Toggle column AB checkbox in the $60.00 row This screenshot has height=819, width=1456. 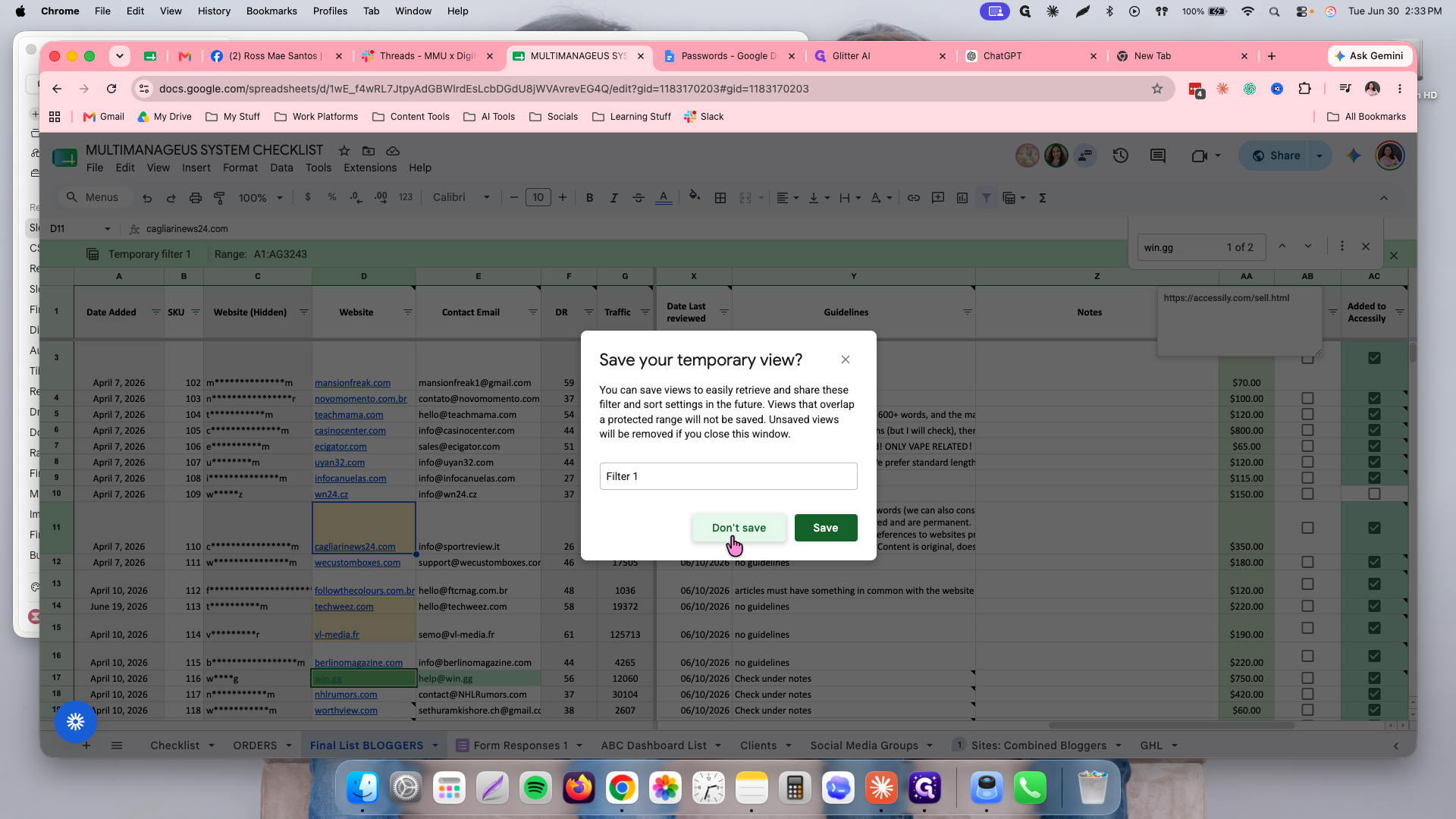(x=1307, y=711)
